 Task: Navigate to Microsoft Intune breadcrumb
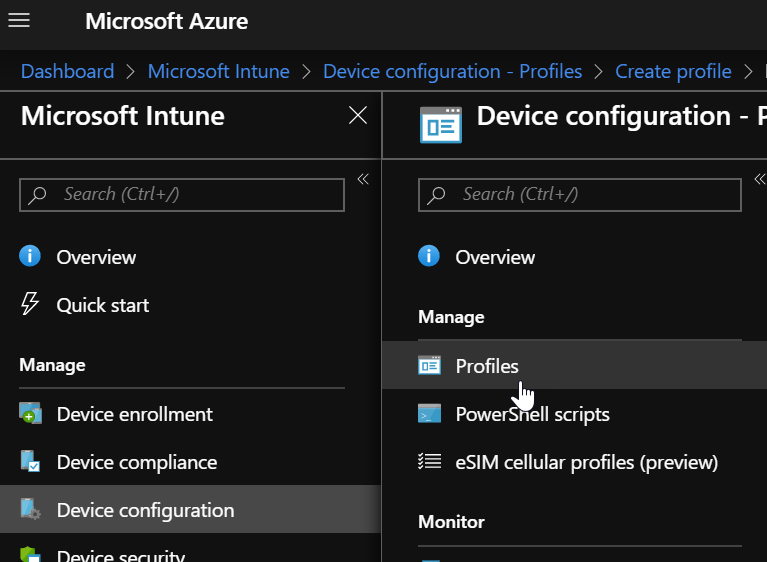coord(218,72)
